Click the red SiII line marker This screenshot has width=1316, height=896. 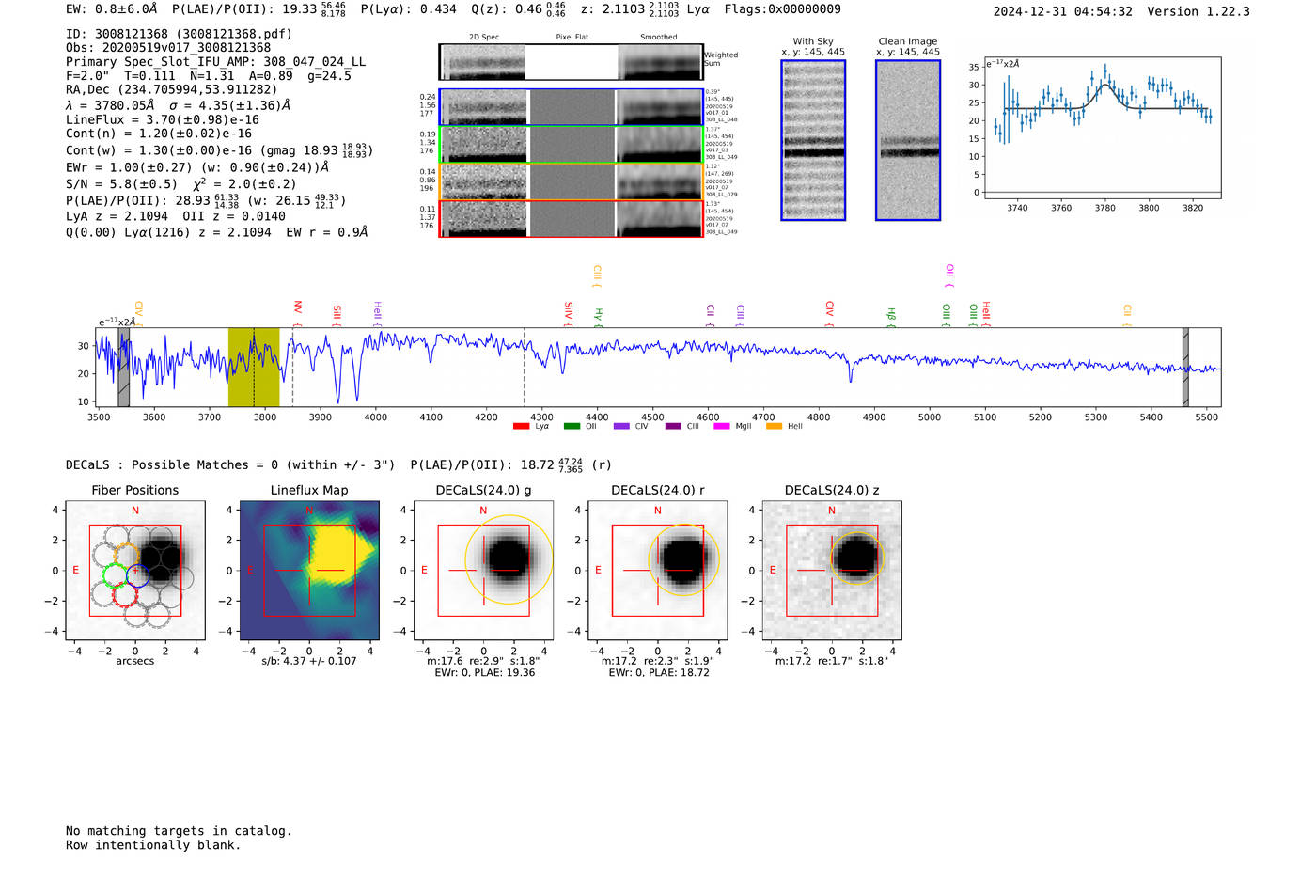(x=337, y=315)
